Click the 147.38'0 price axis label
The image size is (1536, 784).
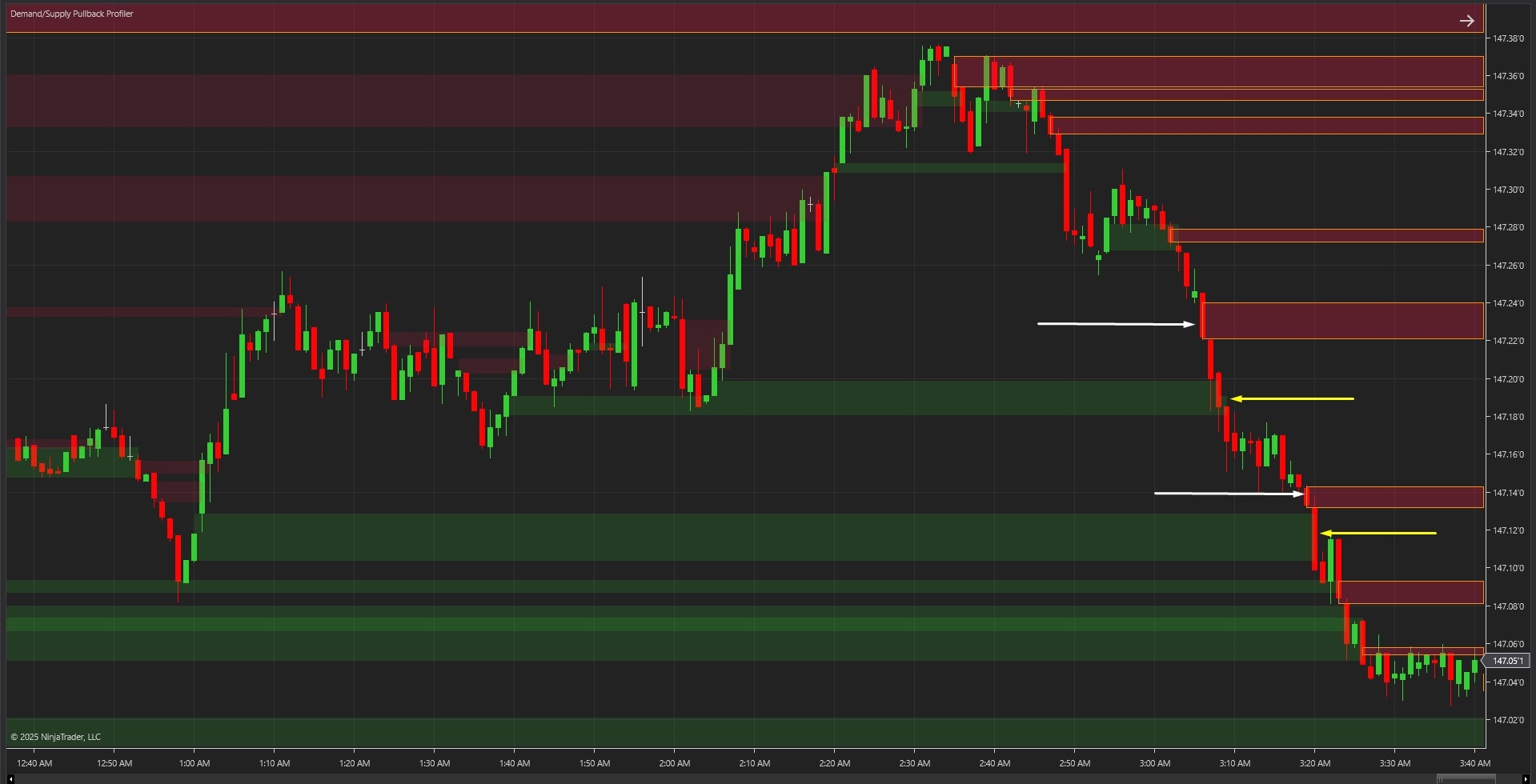(x=1508, y=38)
